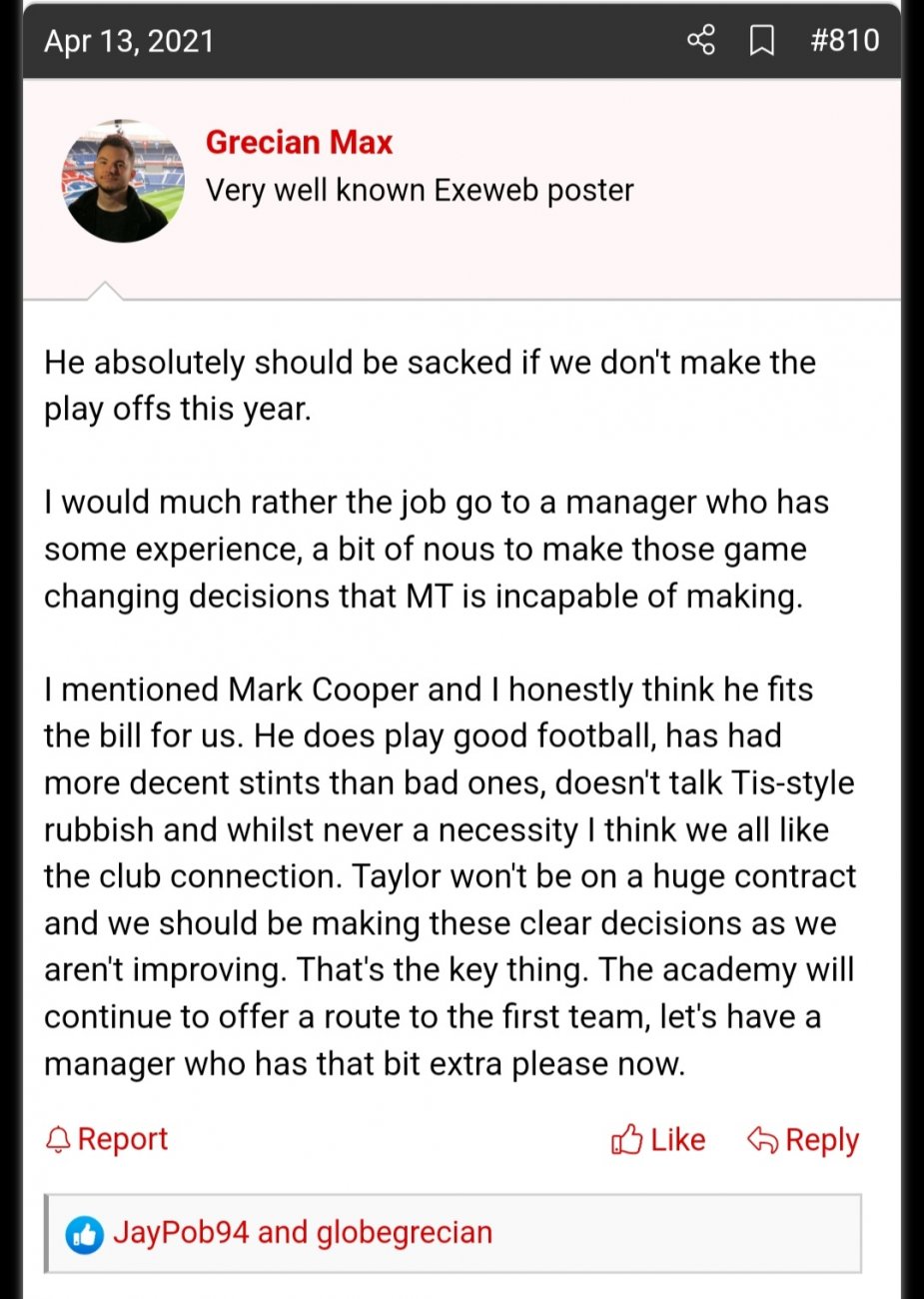Click the bell icon beside Report
Image resolution: width=924 pixels, height=1299 pixels.
[x=59, y=1140]
